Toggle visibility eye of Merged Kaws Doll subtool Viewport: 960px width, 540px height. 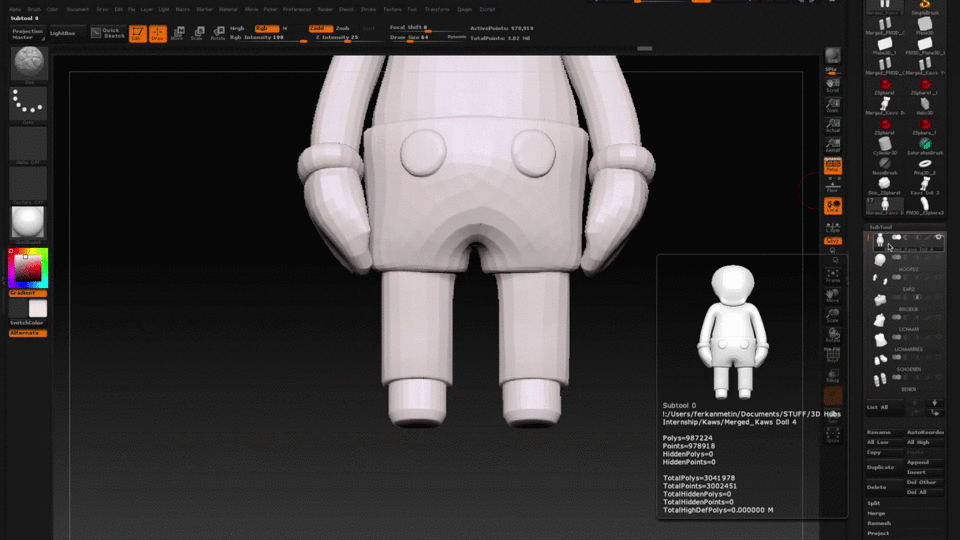(939, 238)
